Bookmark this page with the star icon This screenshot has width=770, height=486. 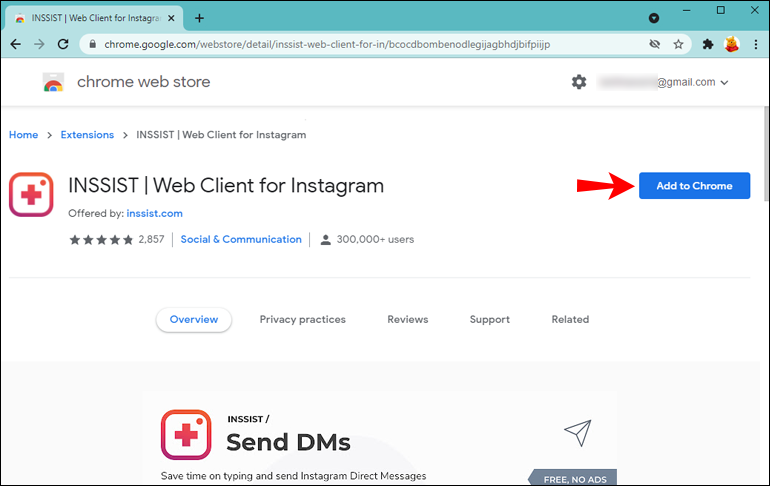point(678,44)
